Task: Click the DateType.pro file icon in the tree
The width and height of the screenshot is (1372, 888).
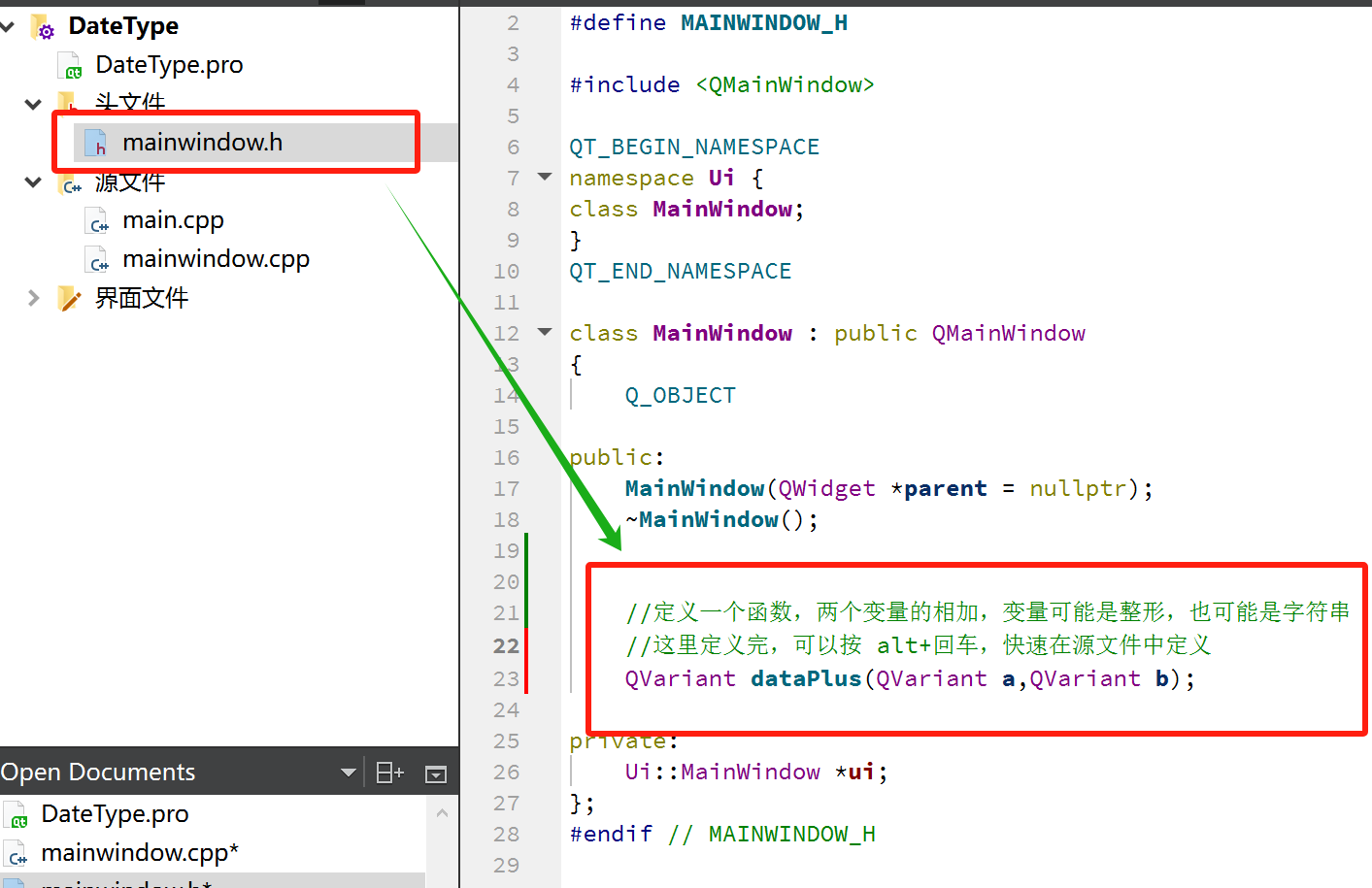Action: (x=71, y=66)
